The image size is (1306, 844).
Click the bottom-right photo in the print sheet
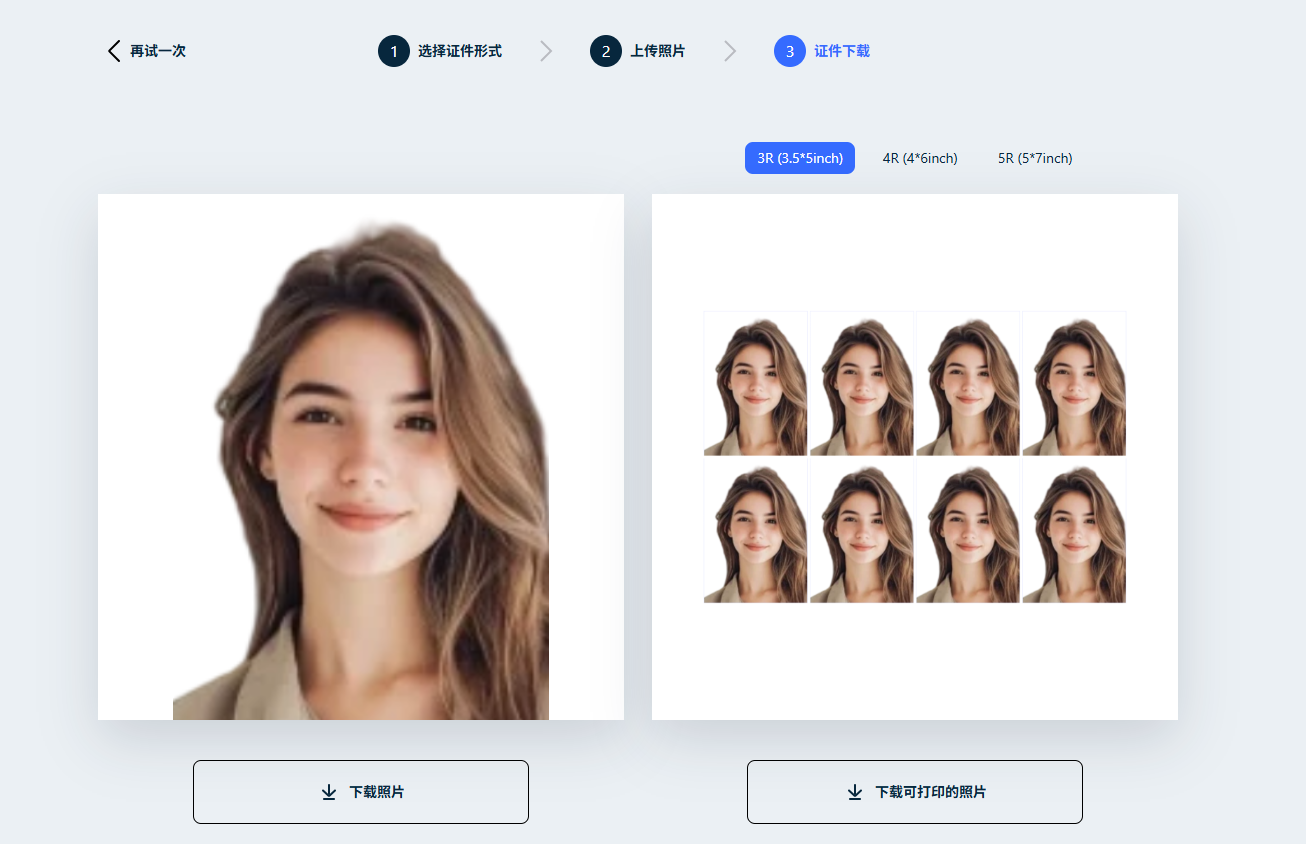[1074, 531]
